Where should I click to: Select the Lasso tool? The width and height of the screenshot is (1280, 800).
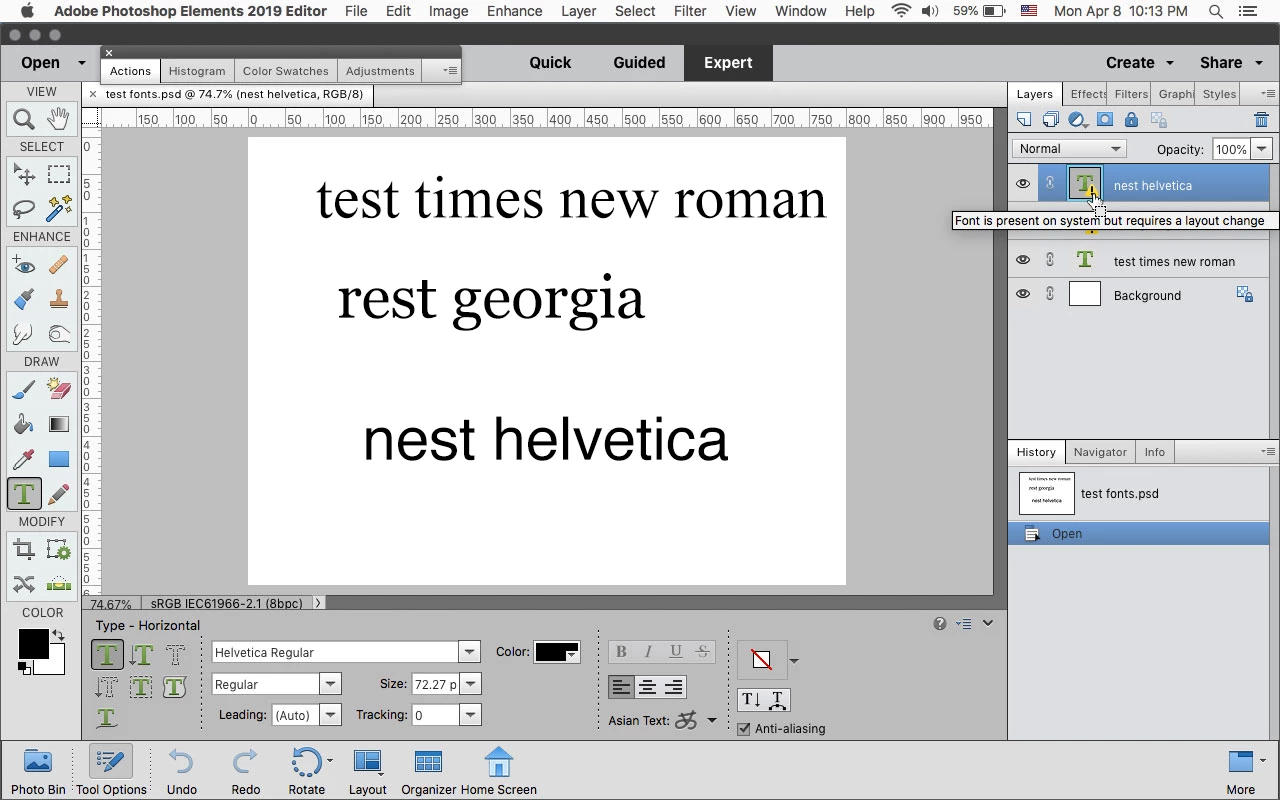[24, 208]
